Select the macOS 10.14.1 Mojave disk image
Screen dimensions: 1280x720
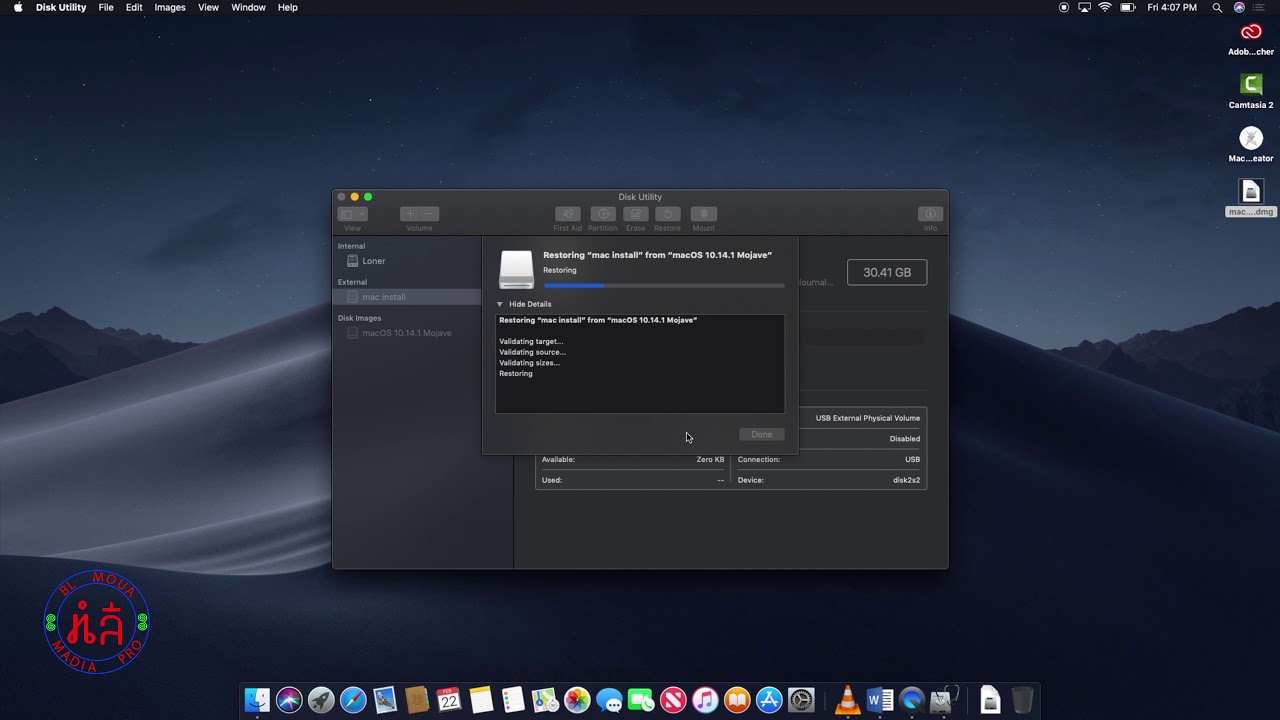(x=407, y=333)
